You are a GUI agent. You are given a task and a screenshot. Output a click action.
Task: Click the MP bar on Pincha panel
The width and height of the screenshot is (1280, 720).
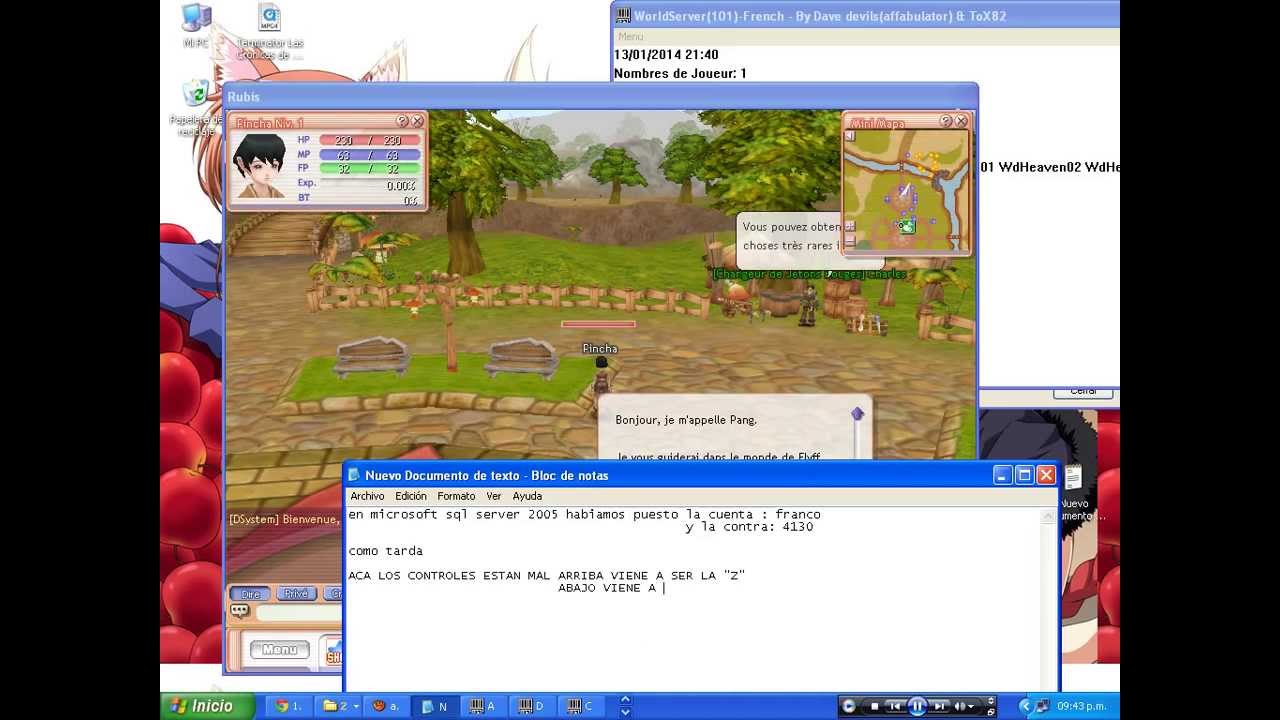(x=370, y=155)
